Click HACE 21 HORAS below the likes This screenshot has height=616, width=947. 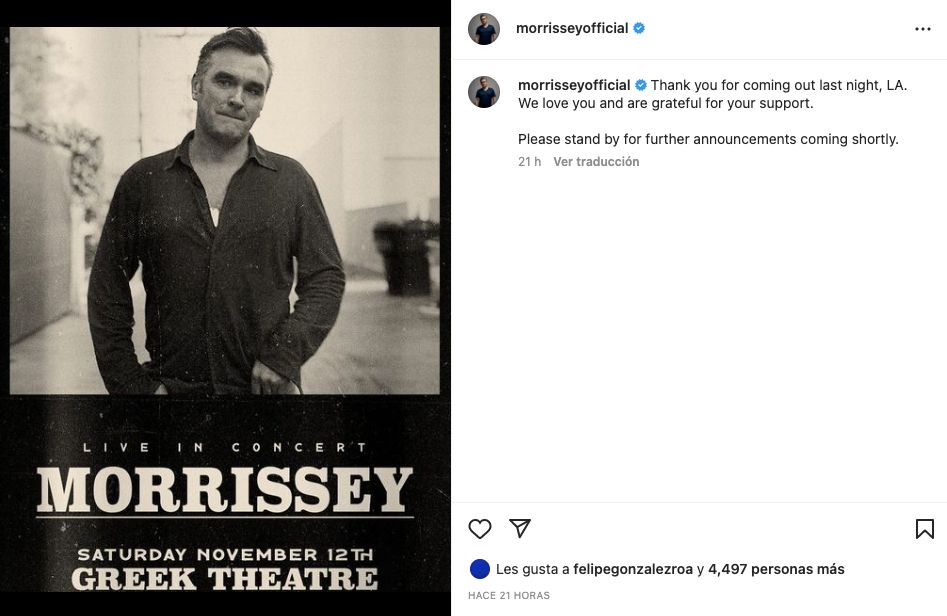509,594
